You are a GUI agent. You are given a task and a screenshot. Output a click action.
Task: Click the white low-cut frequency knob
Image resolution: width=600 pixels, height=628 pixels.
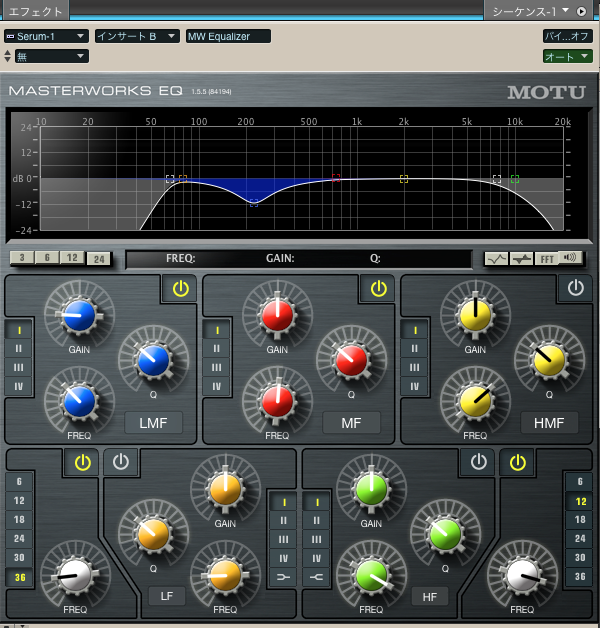[75, 576]
